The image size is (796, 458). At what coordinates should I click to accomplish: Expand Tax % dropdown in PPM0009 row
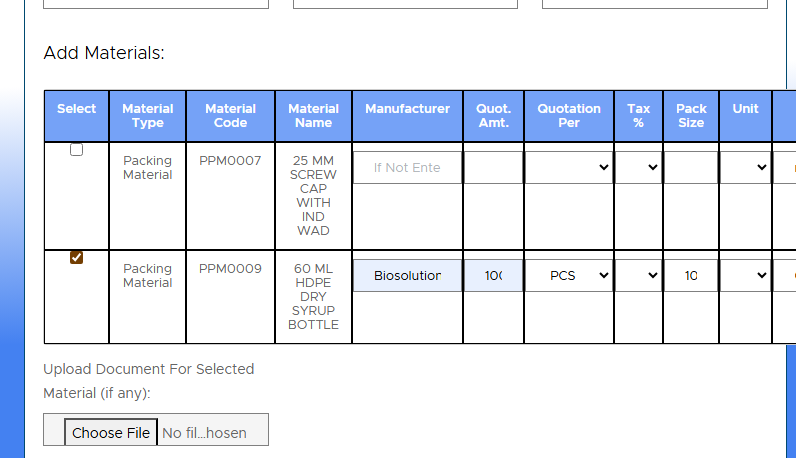pyautogui.click(x=638, y=275)
